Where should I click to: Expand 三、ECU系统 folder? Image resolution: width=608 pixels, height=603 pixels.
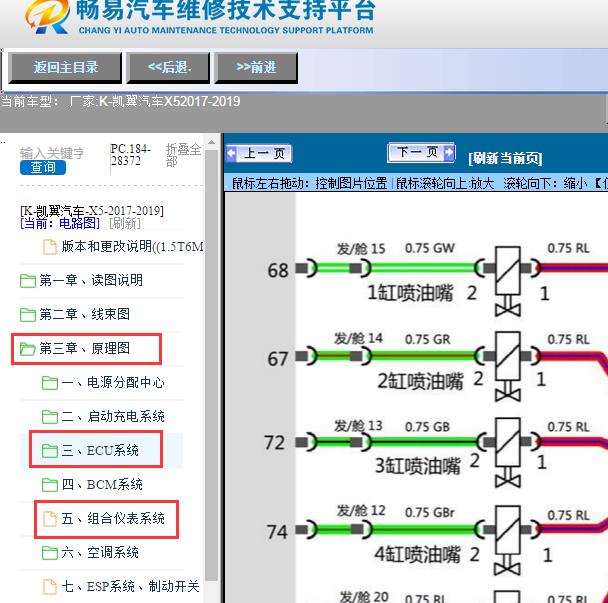pos(100,451)
